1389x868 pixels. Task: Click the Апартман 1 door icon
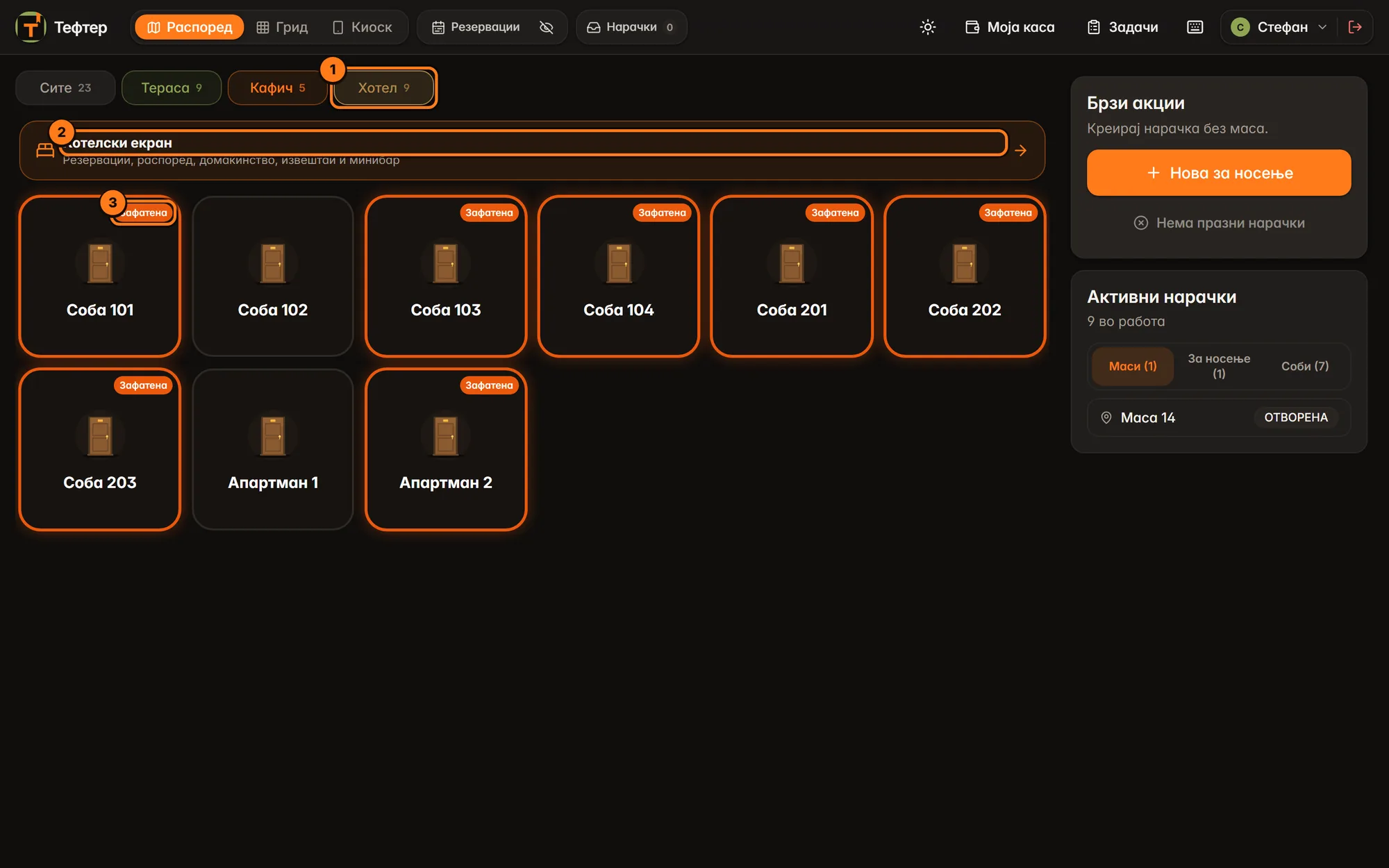tap(273, 436)
